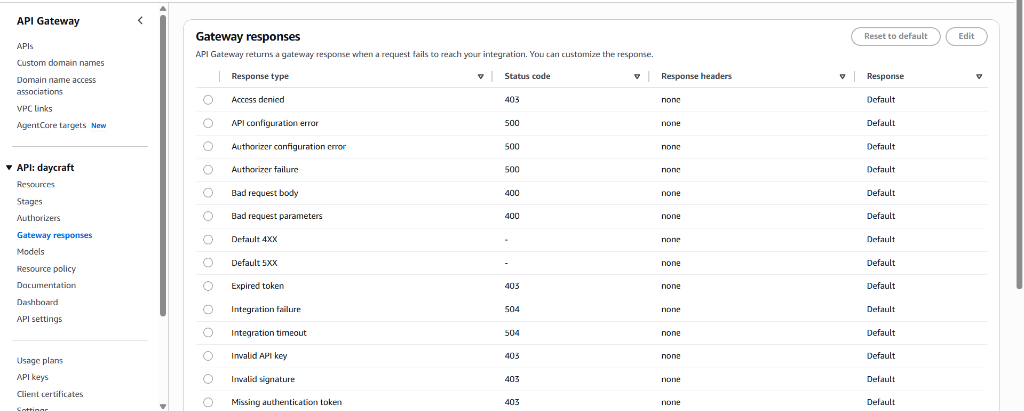Select Bad request parameters radio button
Viewport: 1024px width, 411px height.
[x=208, y=216]
